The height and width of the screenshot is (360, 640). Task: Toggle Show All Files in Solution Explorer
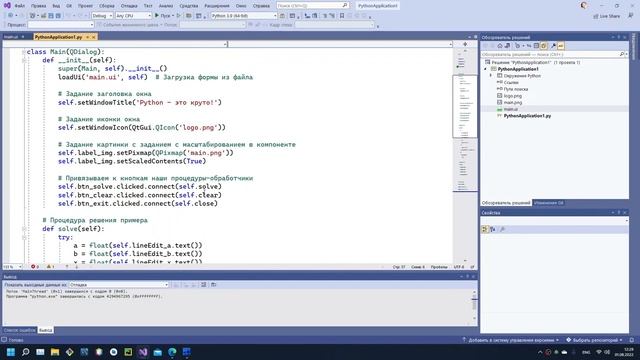(x=544, y=46)
